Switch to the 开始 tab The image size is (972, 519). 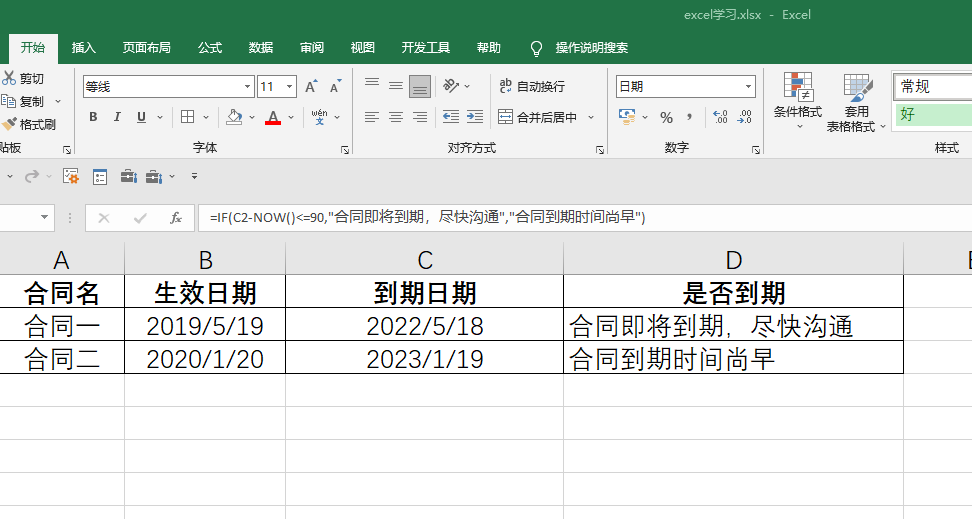point(33,48)
